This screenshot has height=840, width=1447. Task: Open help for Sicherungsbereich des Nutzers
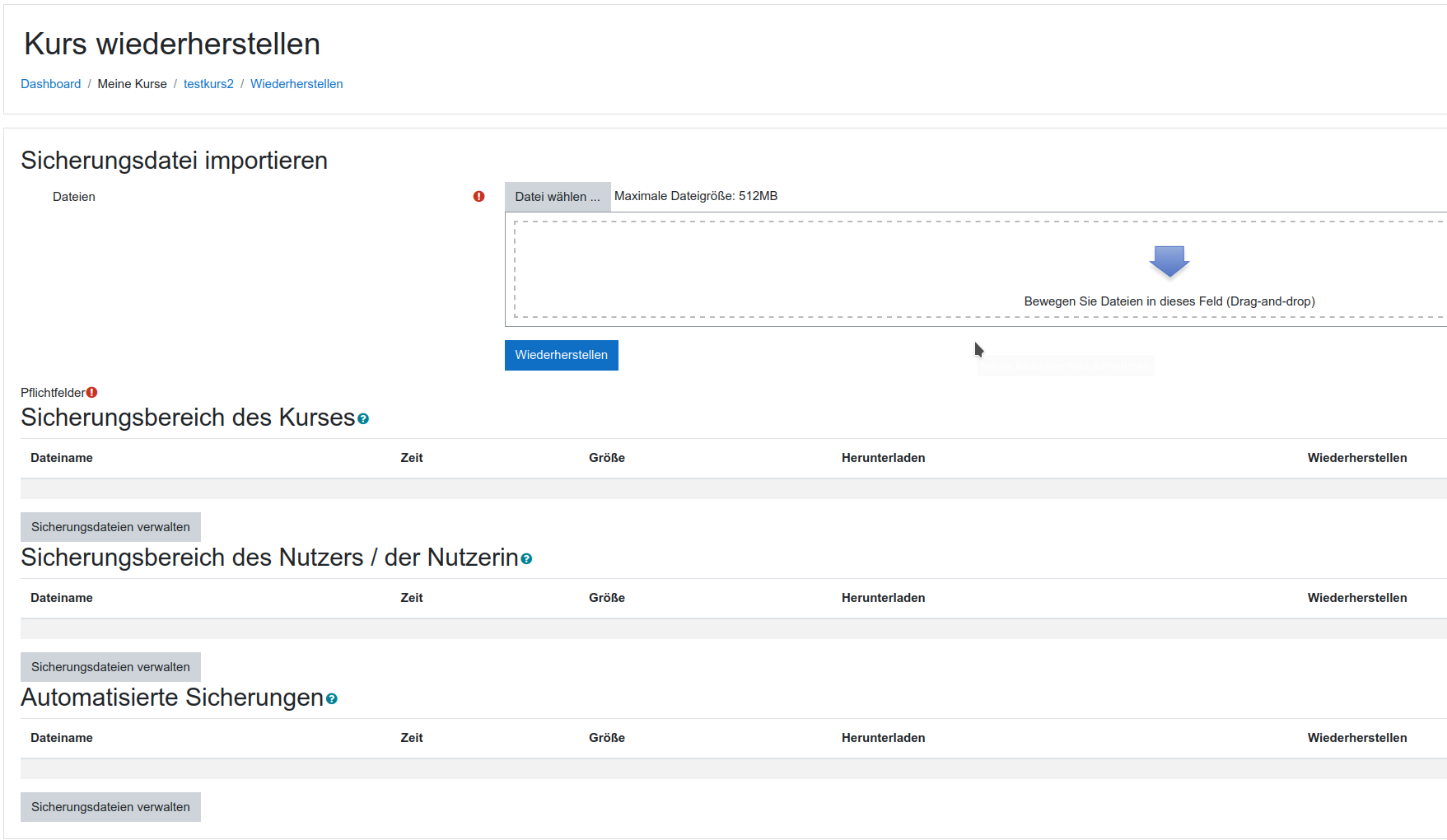(x=526, y=559)
